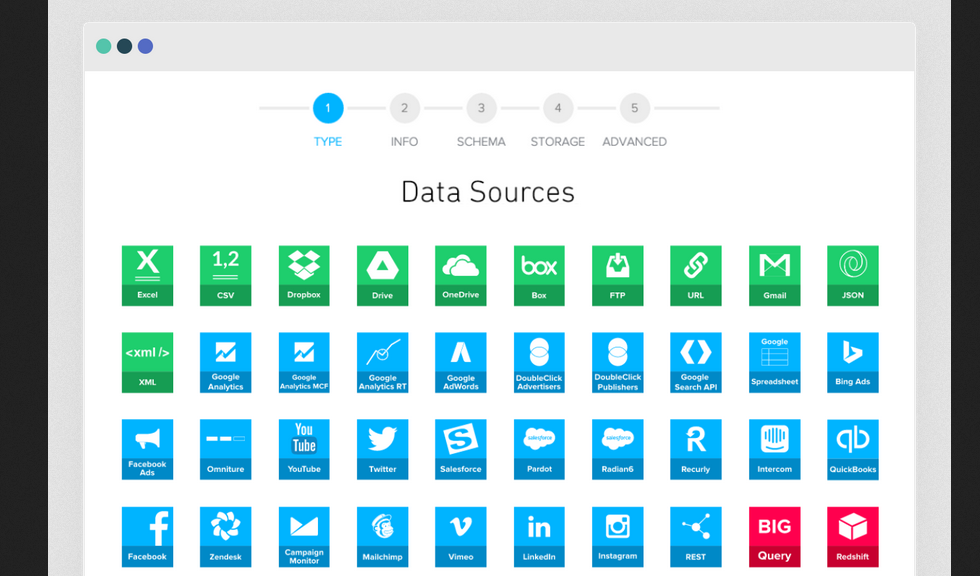980x576 pixels.
Task: Click the Mailchimp source icon
Action: (382, 536)
